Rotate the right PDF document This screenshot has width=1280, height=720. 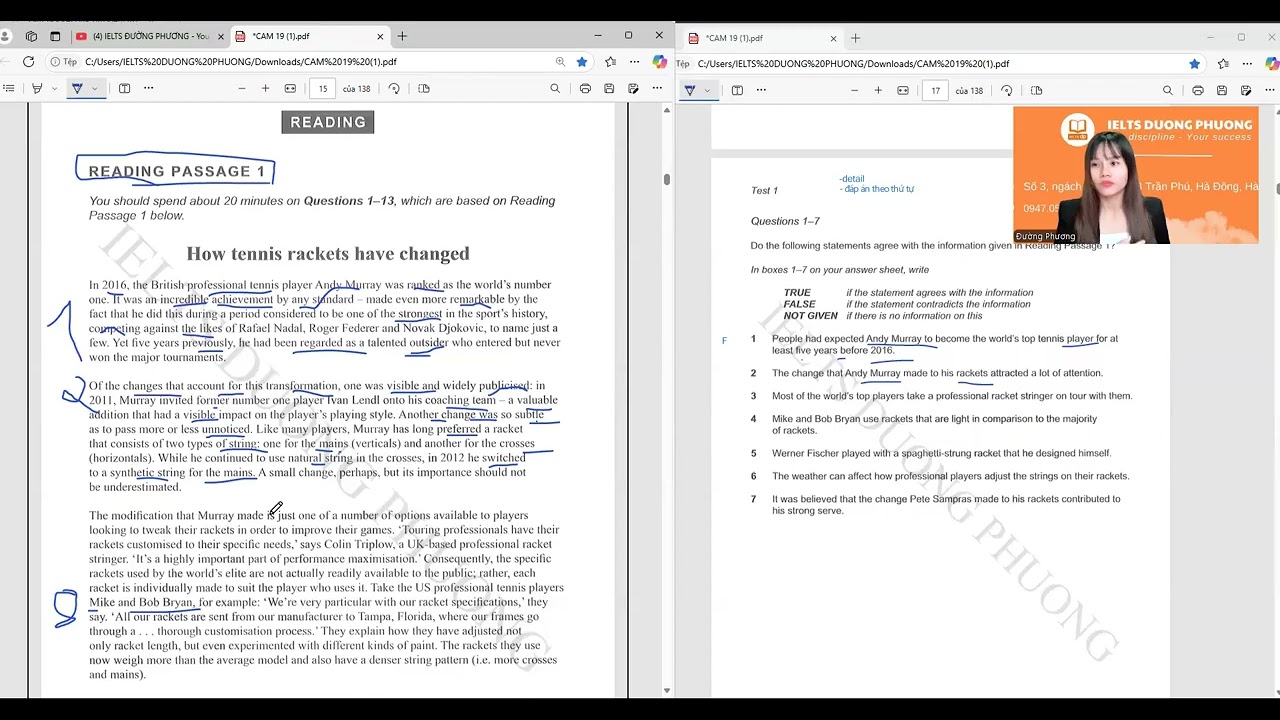pyautogui.click(x=1006, y=90)
